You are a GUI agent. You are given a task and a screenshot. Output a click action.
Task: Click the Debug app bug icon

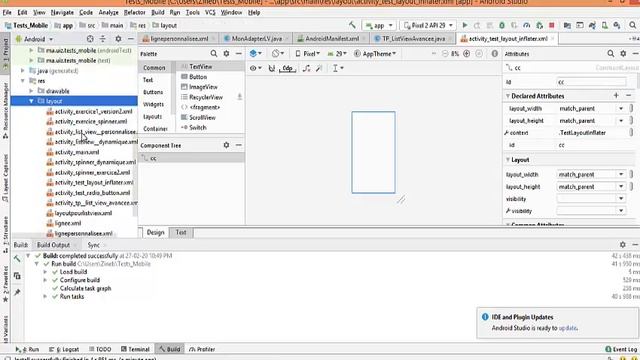pyautogui.click(x=502, y=25)
